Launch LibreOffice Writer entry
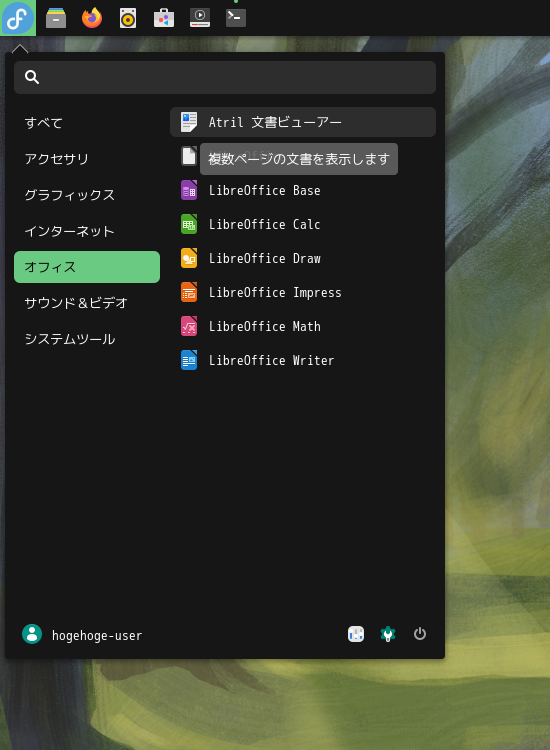Viewport: 550px width, 750px height. point(303,360)
